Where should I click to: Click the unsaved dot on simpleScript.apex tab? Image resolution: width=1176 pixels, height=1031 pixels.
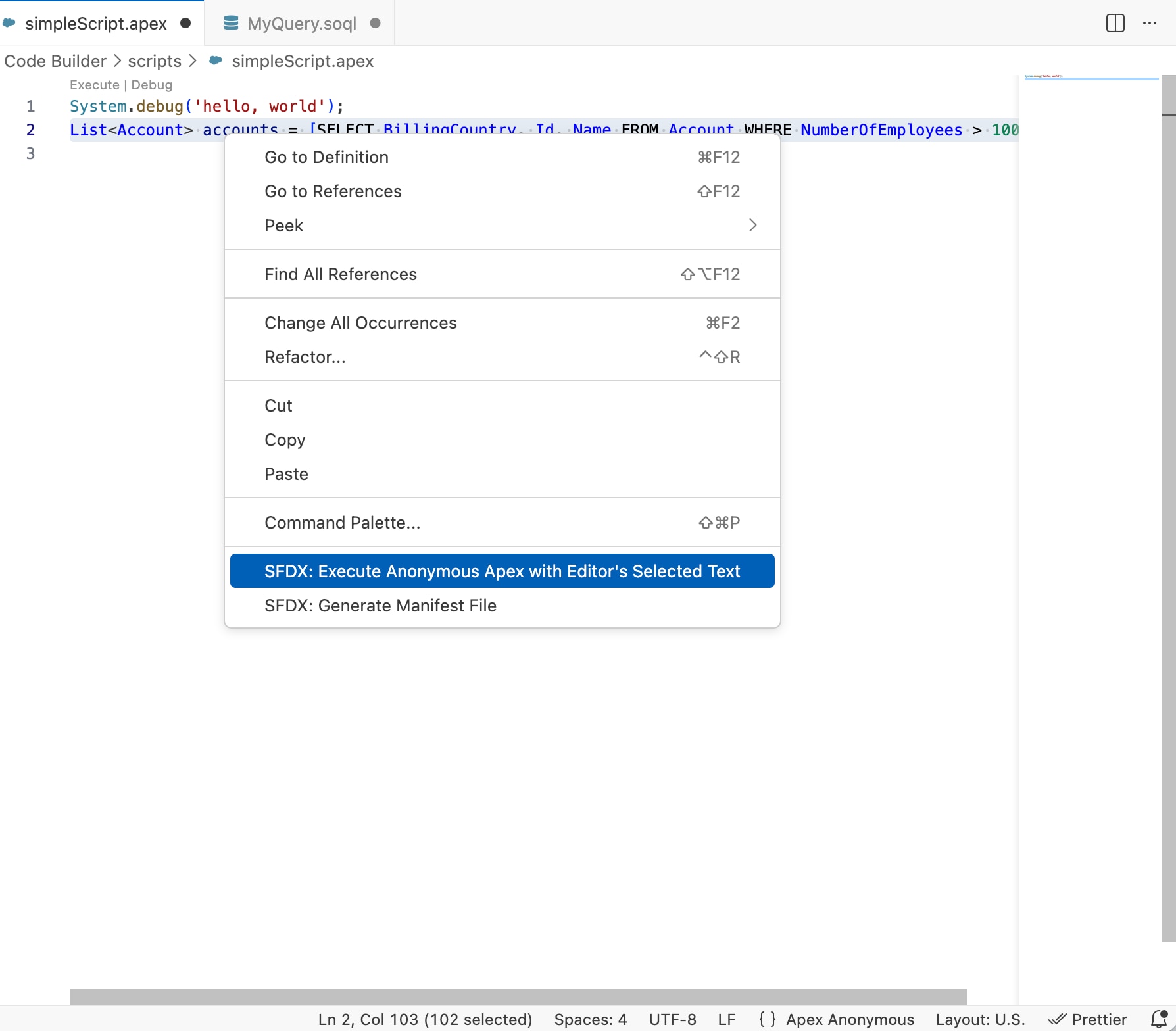[185, 23]
